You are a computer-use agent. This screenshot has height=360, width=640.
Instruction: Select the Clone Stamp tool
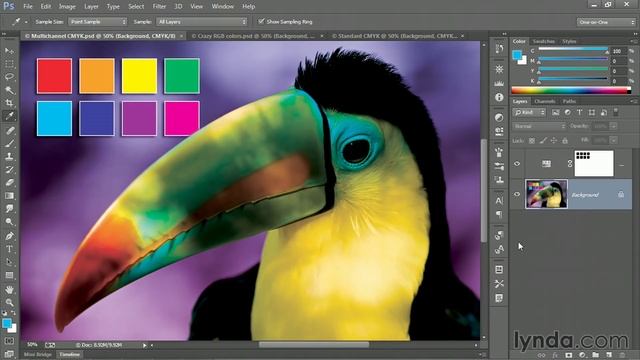point(9,156)
